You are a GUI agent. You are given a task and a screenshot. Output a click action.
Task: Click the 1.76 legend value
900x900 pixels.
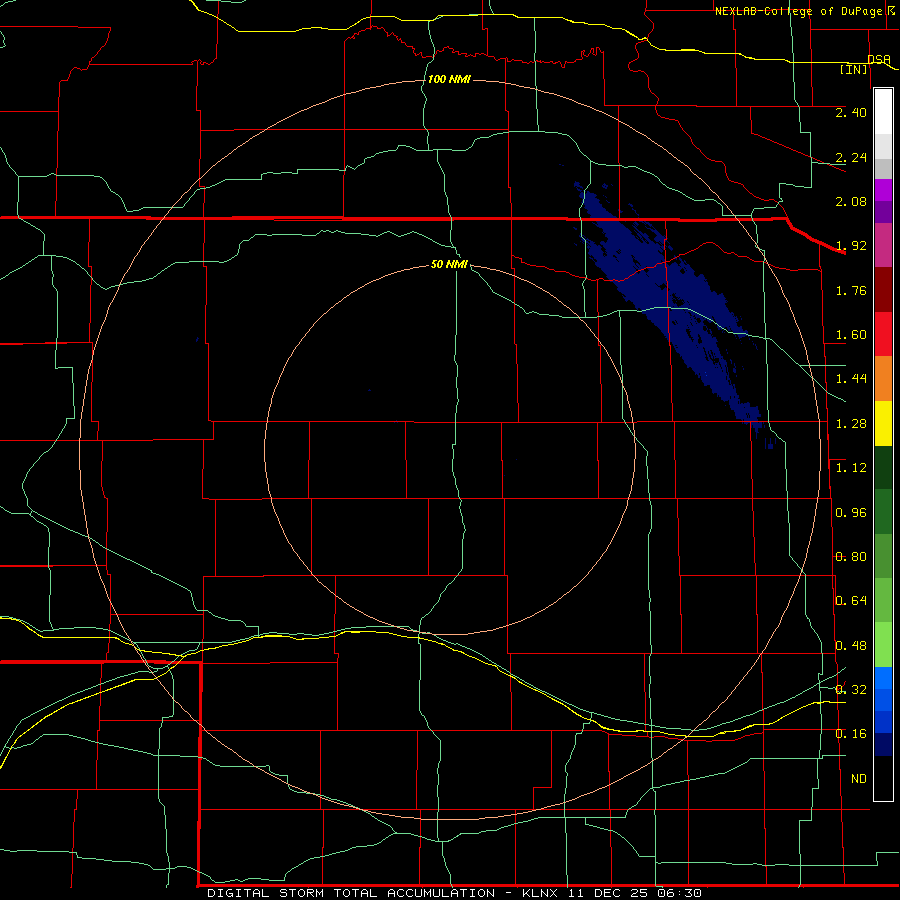[851, 290]
